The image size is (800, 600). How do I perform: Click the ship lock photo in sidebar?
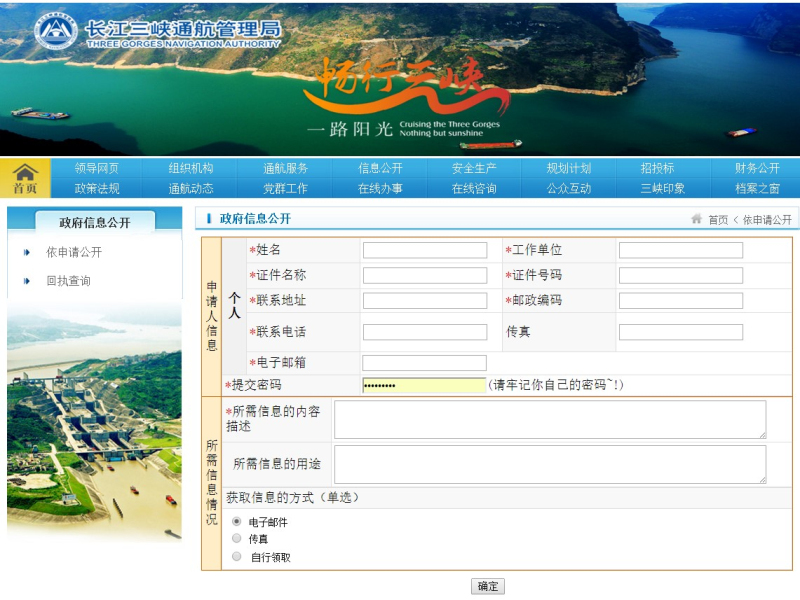click(94, 421)
